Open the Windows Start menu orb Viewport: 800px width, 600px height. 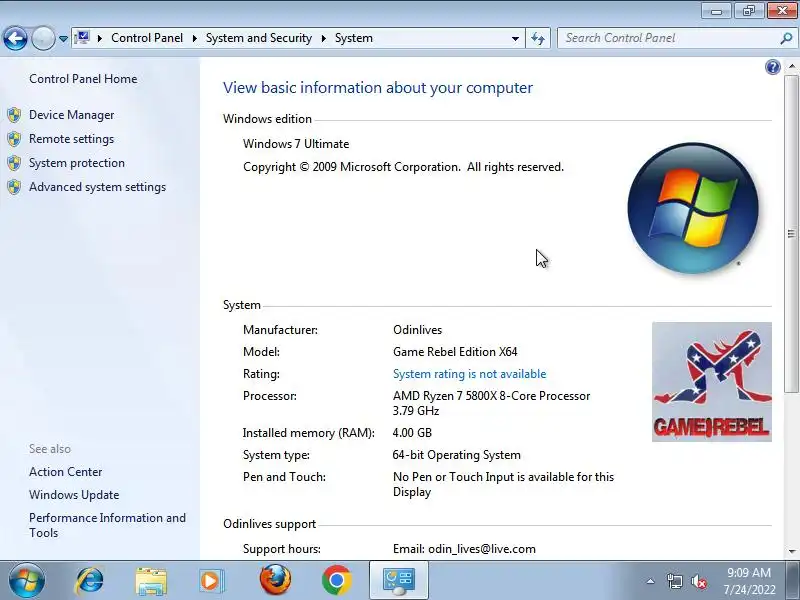point(27,581)
